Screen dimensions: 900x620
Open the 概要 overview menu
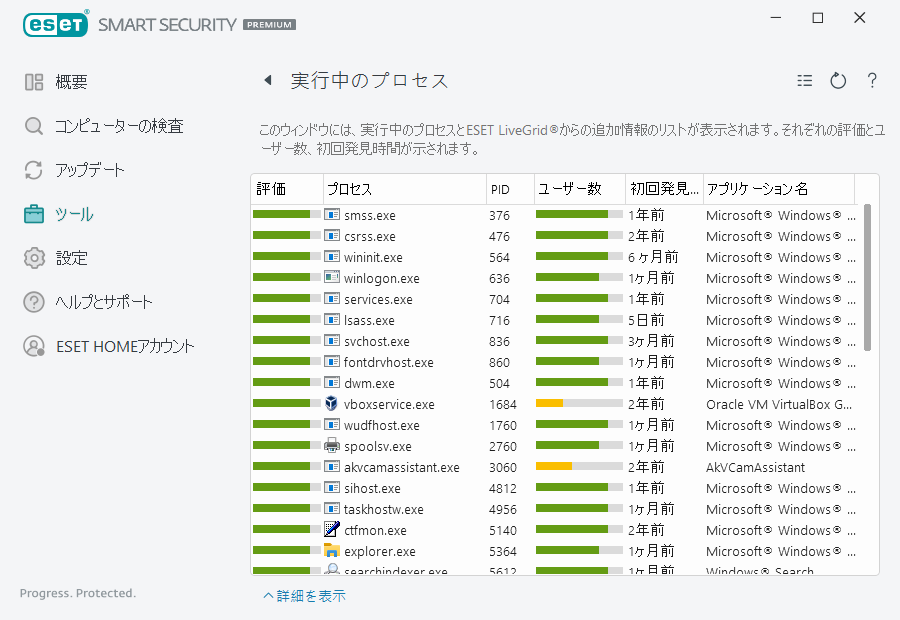pos(70,82)
